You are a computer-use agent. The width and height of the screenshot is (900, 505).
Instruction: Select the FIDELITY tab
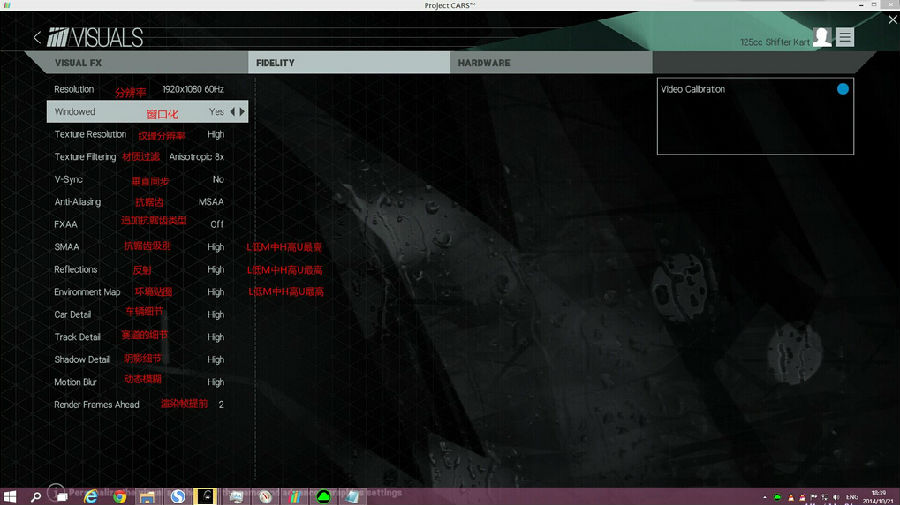[x=349, y=63]
